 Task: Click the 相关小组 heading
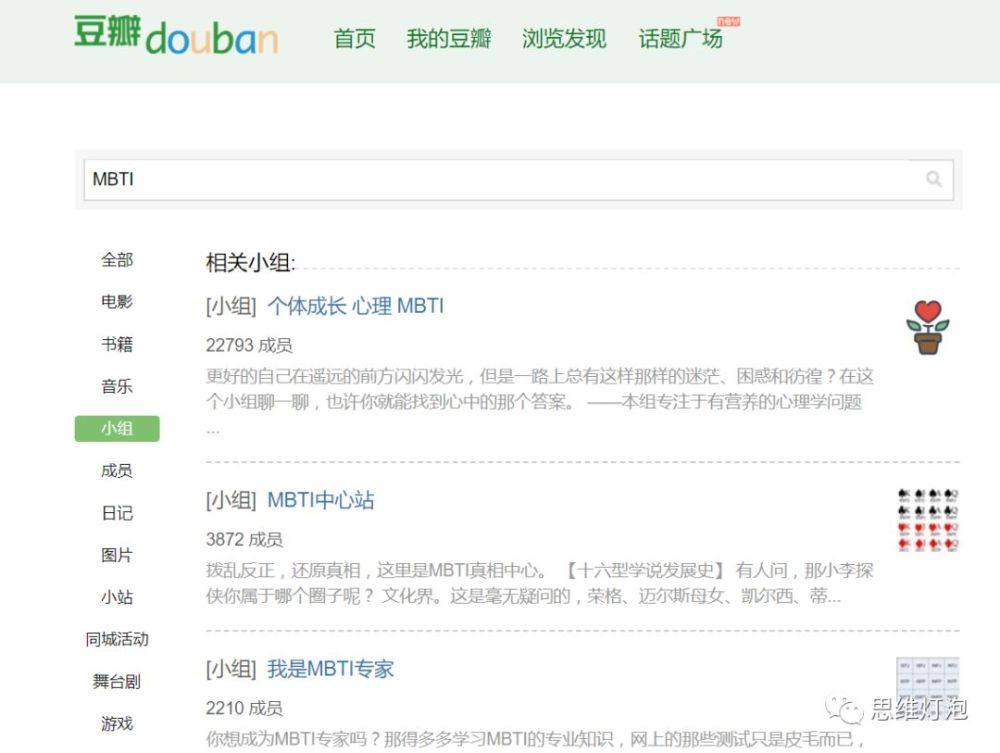click(x=251, y=262)
